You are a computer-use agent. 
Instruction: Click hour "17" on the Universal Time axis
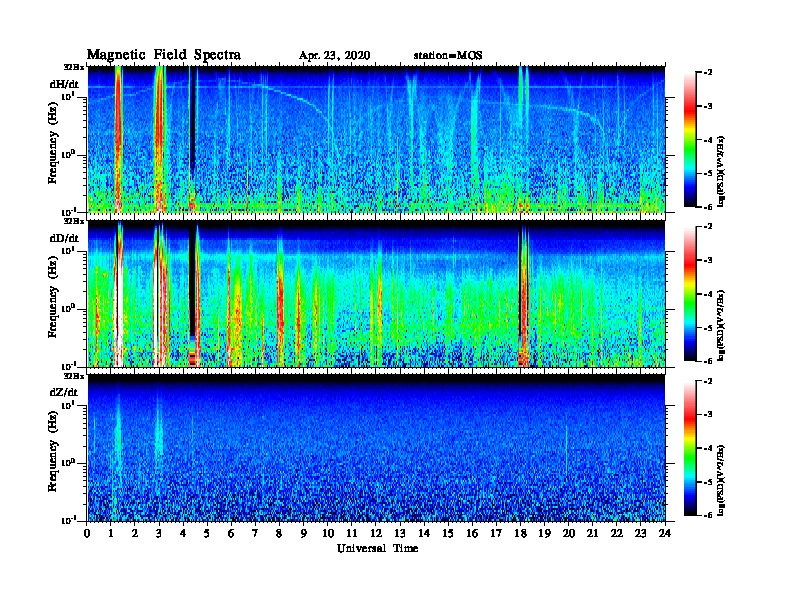[x=497, y=534]
